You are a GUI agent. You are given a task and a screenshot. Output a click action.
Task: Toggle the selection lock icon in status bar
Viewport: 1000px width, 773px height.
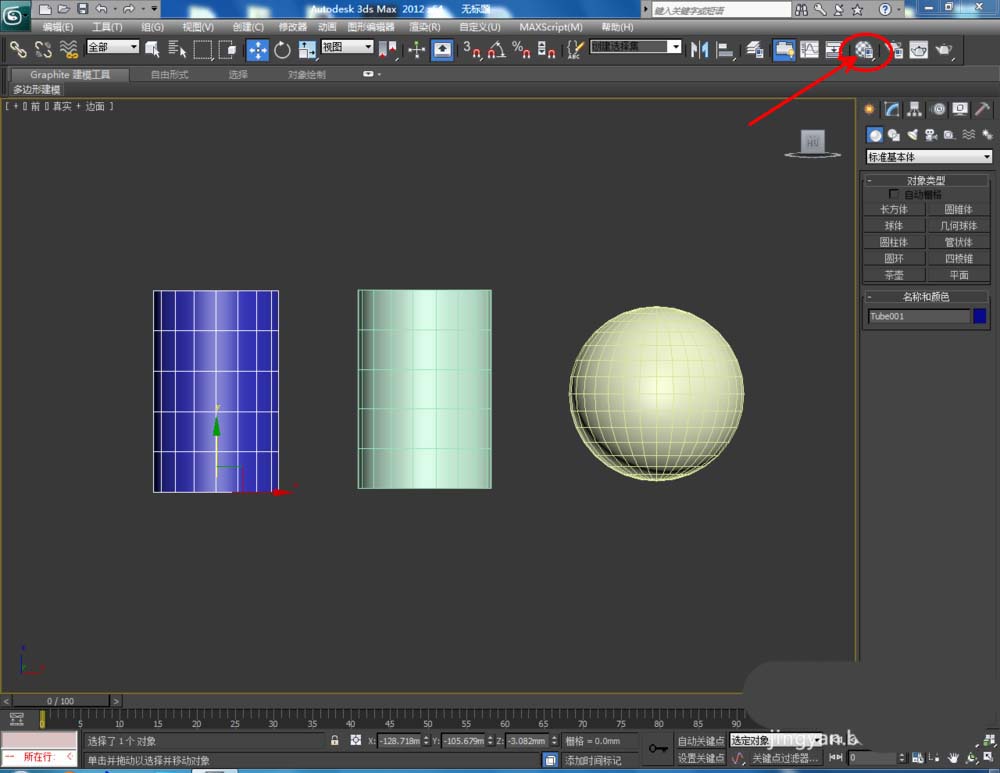tap(335, 741)
